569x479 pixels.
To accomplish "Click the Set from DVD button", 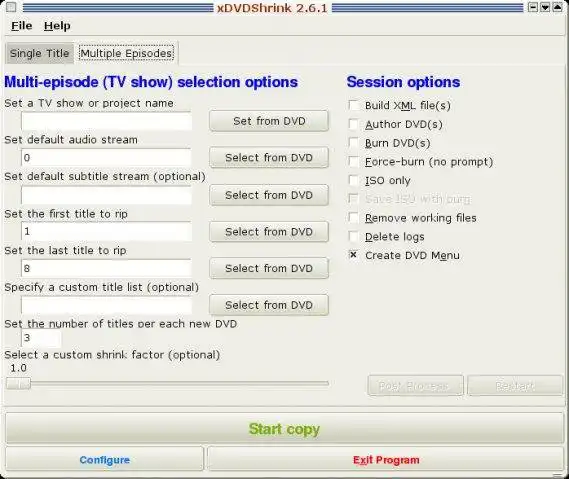I will coord(269,121).
